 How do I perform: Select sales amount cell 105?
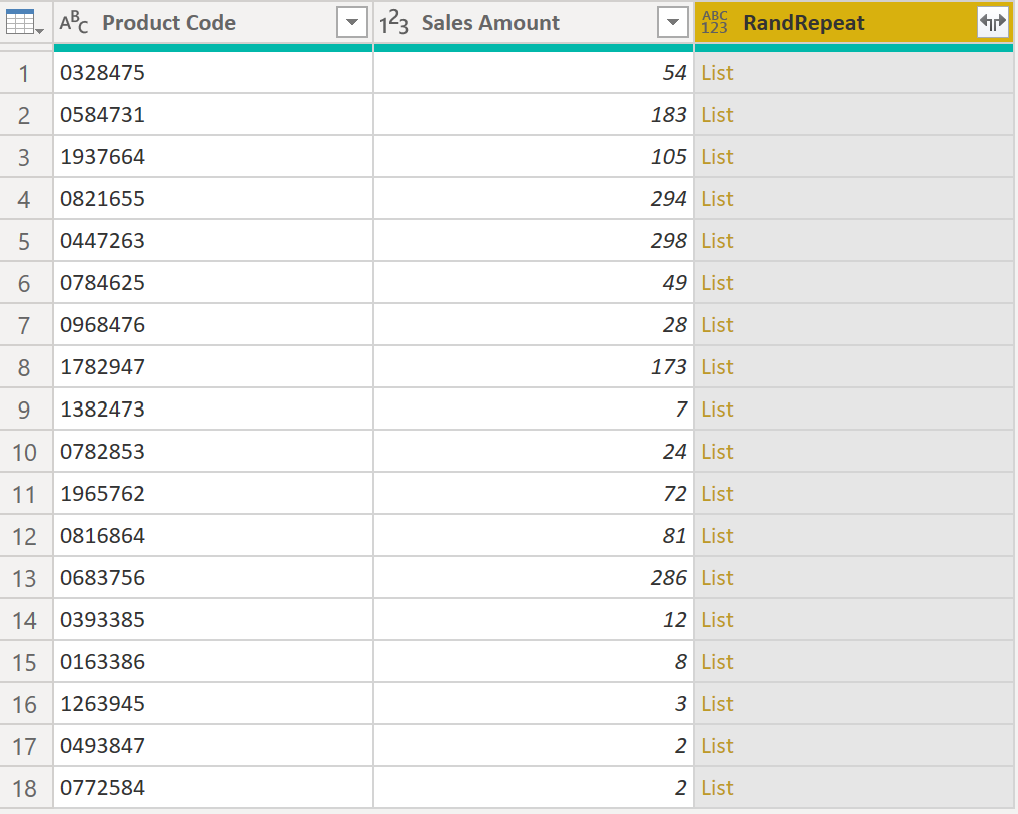point(534,157)
